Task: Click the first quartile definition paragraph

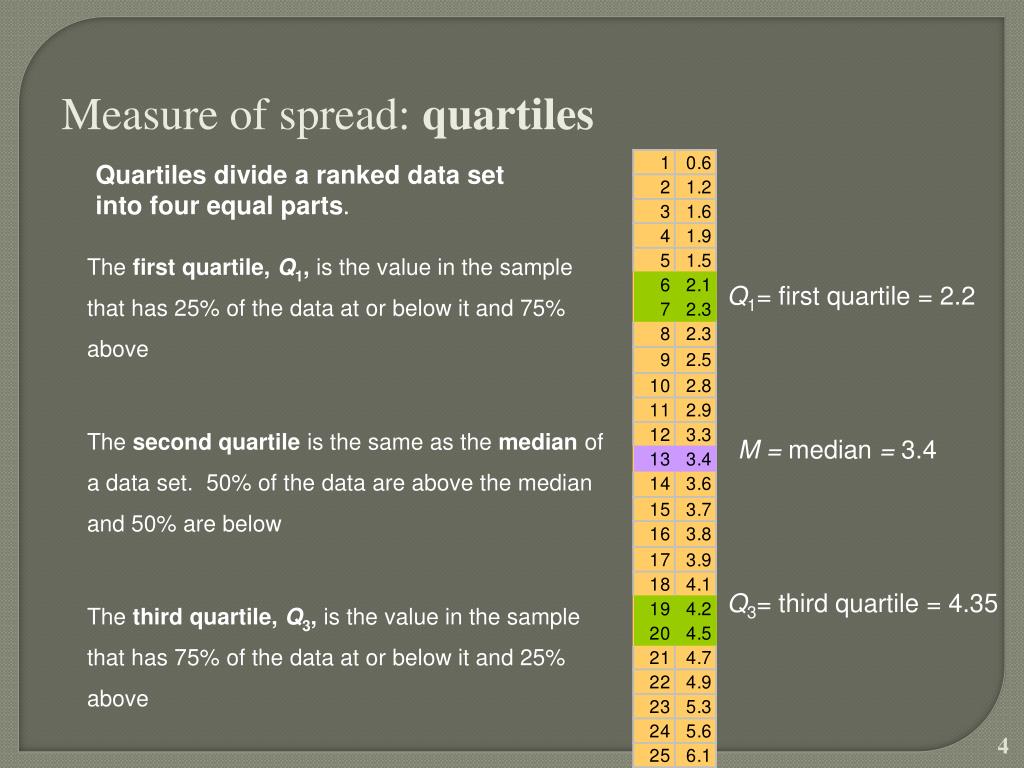Action: click(329, 308)
